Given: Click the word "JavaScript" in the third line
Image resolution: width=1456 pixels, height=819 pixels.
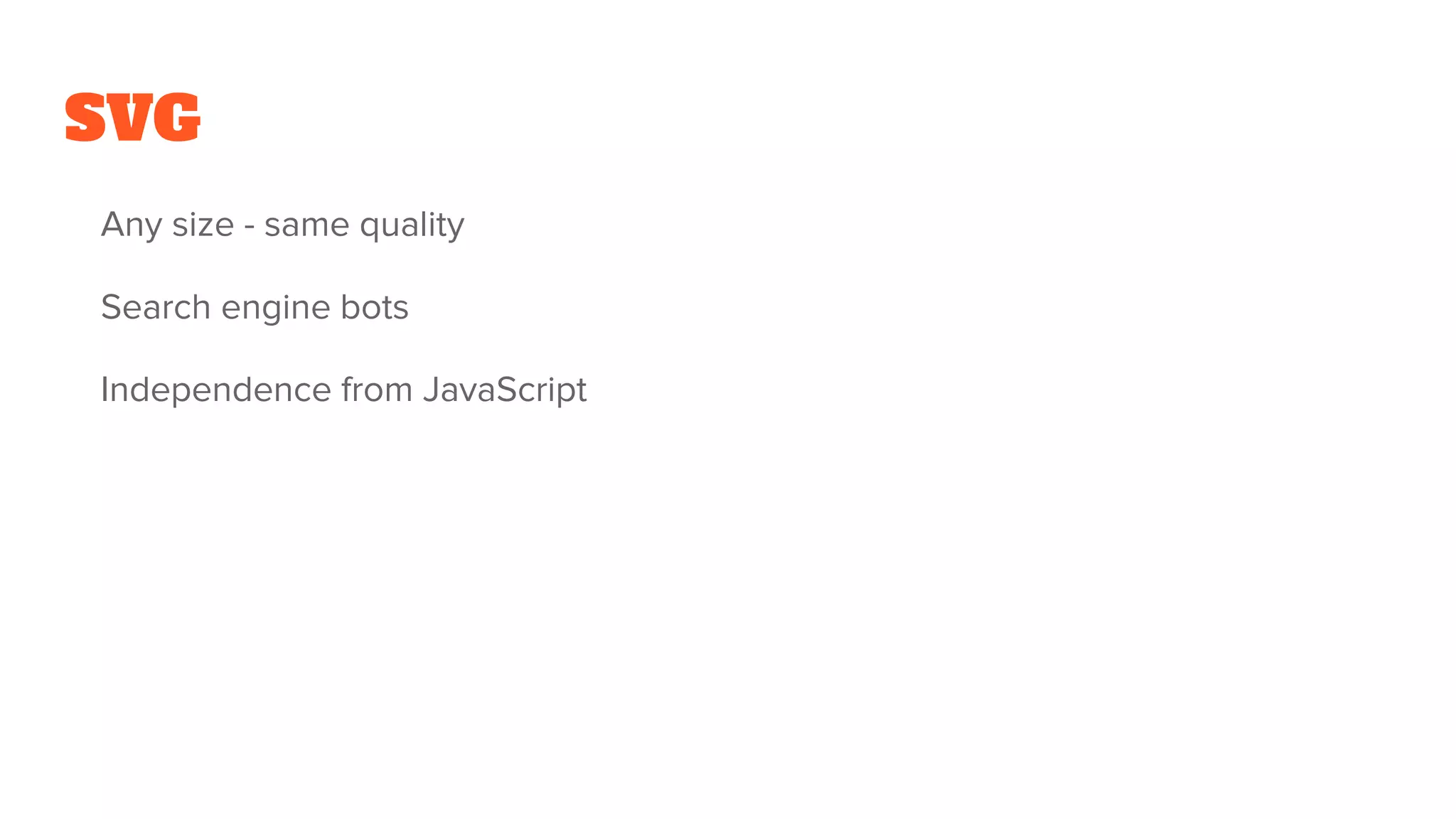Looking at the screenshot, I should click(505, 390).
